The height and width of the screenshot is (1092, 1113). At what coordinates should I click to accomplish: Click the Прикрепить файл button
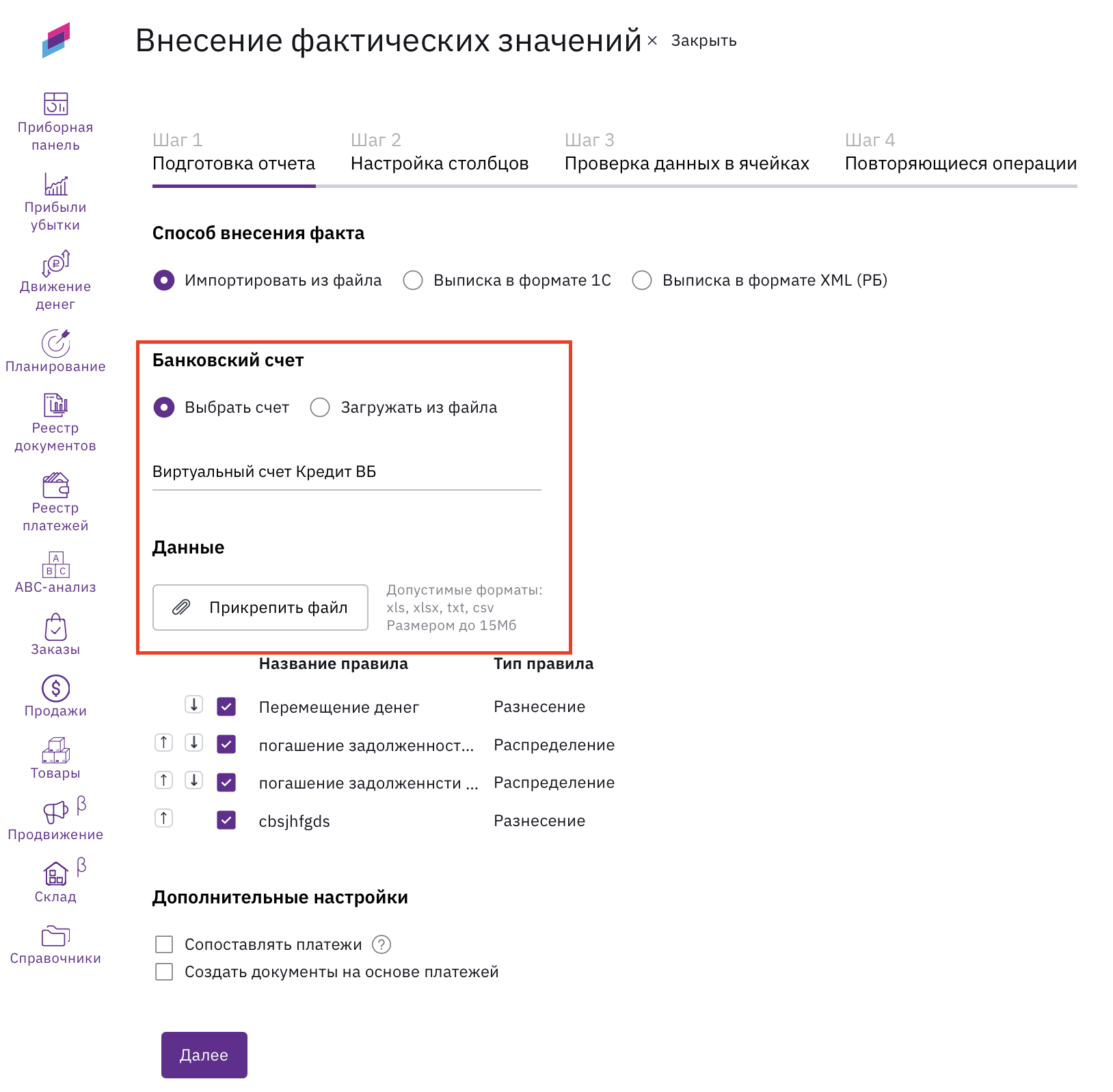[x=260, y=608]
